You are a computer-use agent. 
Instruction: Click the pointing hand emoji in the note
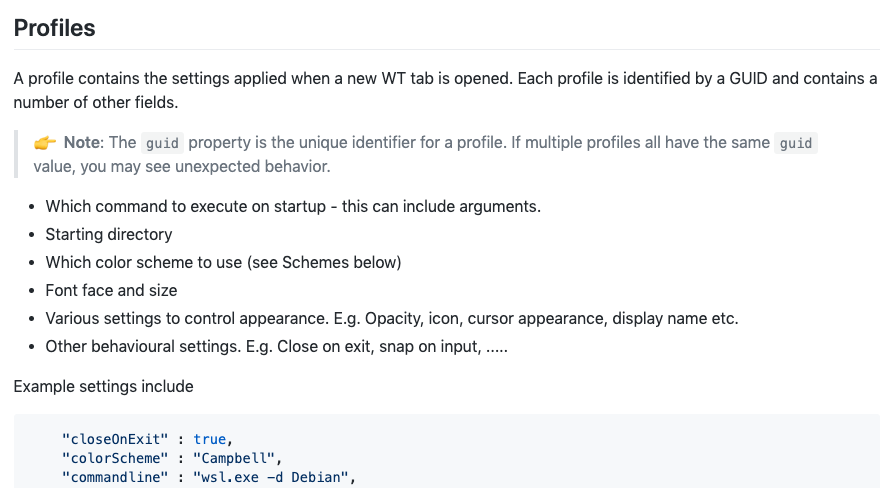[46, 143]
